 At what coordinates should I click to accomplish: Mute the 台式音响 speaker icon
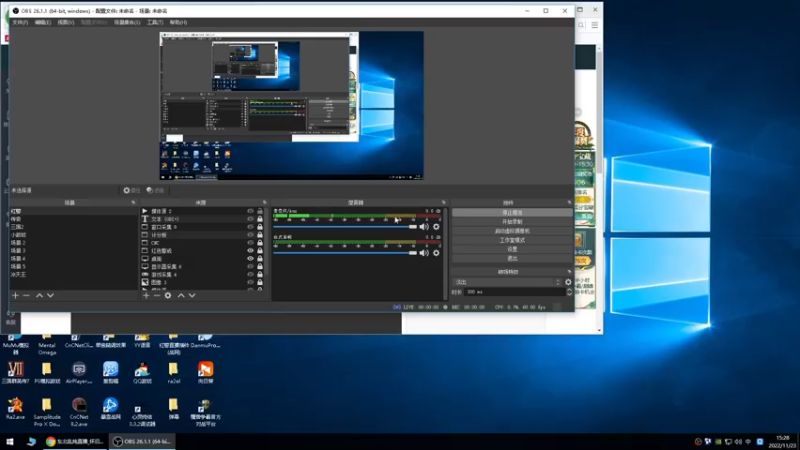coord(424,253)
